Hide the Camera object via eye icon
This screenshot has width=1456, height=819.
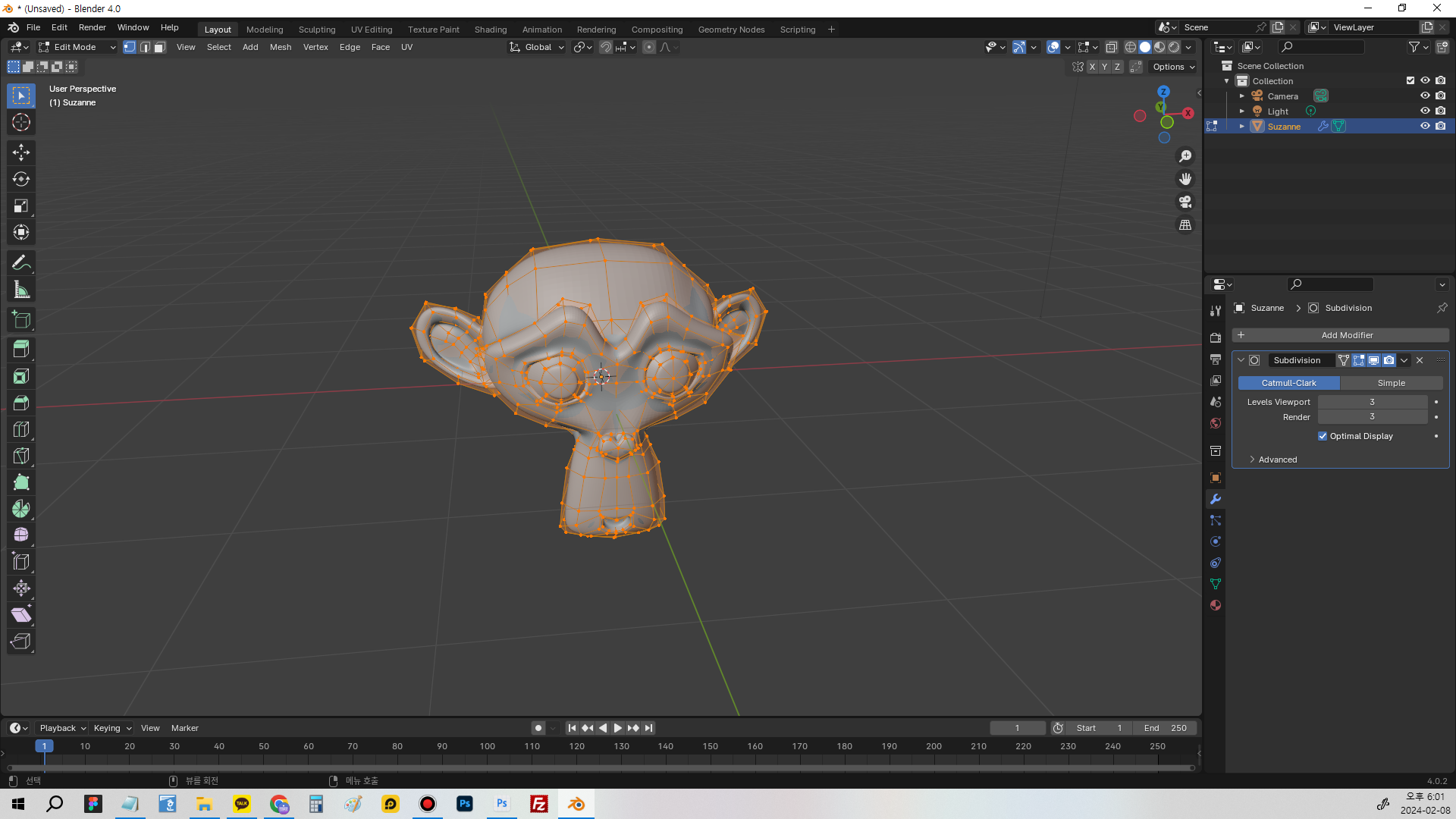click(x=1425, y=96)
